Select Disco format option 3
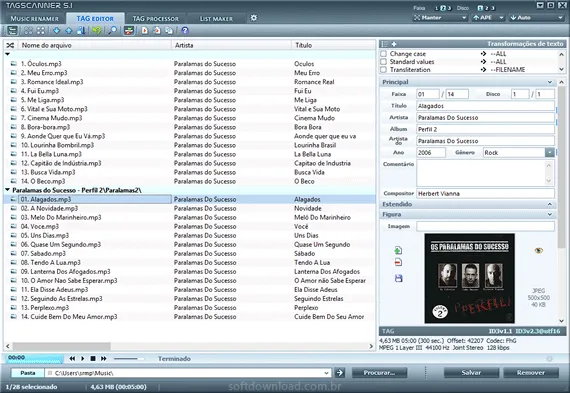 pos(493,8)
